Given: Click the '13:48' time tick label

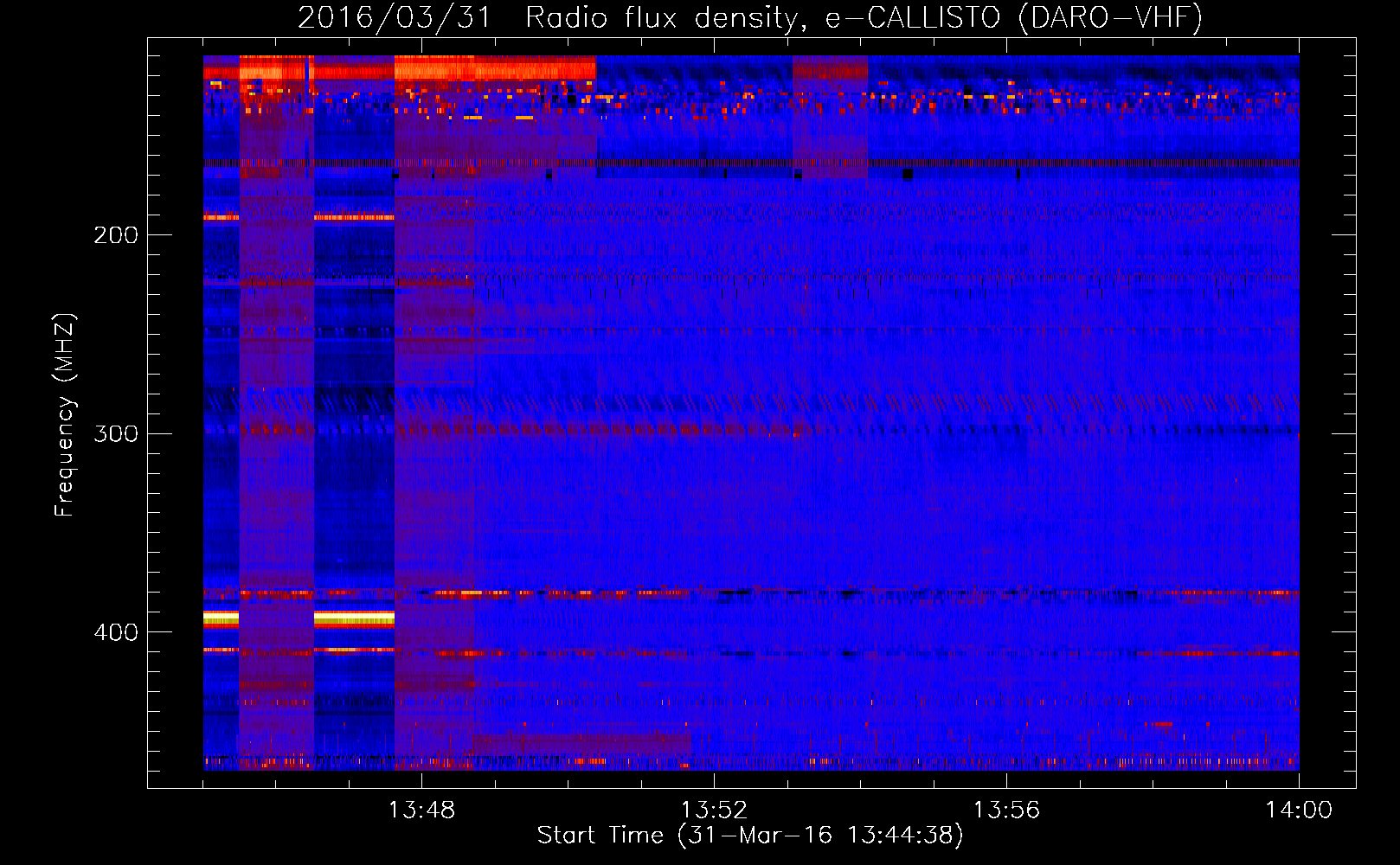Looking at the screenshot, I should pyautogui.click(x=421, y=811).
